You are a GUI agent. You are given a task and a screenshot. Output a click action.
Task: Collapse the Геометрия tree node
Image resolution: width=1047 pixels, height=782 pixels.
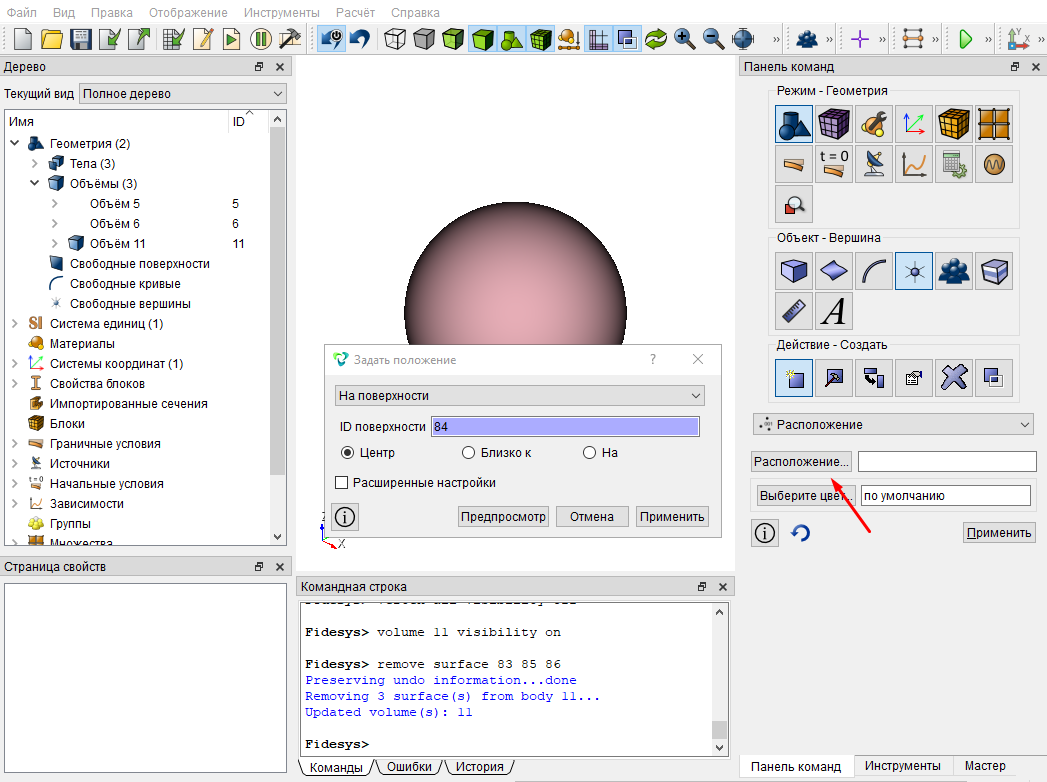(15, 144)
